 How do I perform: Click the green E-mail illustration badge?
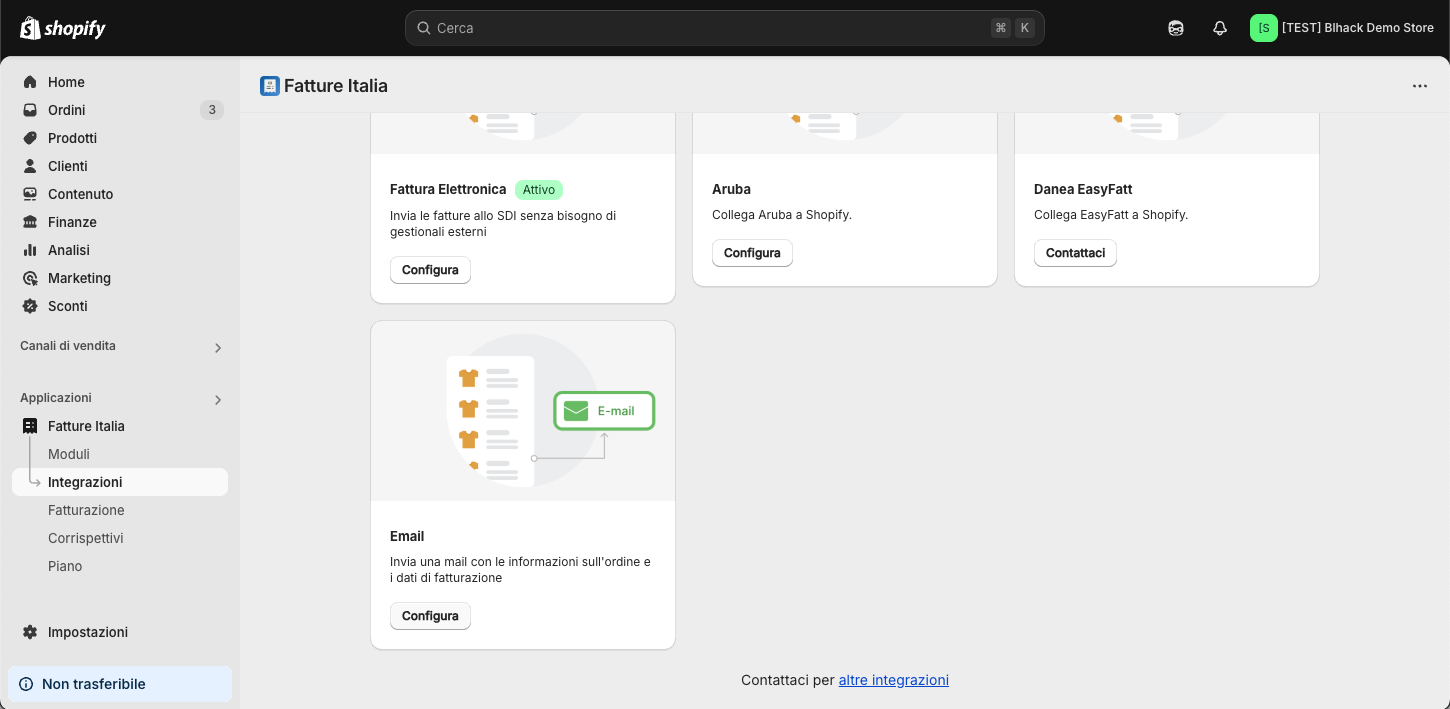(x=604, y=411)
